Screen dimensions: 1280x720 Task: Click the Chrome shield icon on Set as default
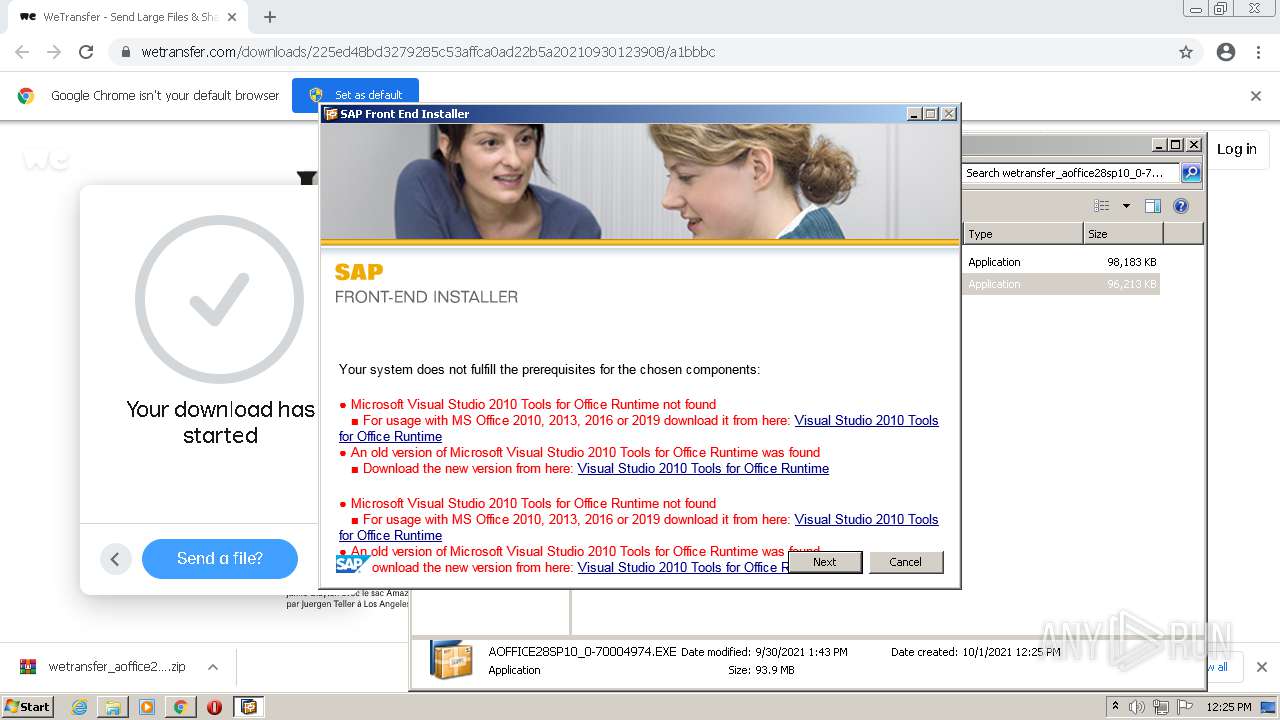316,95
